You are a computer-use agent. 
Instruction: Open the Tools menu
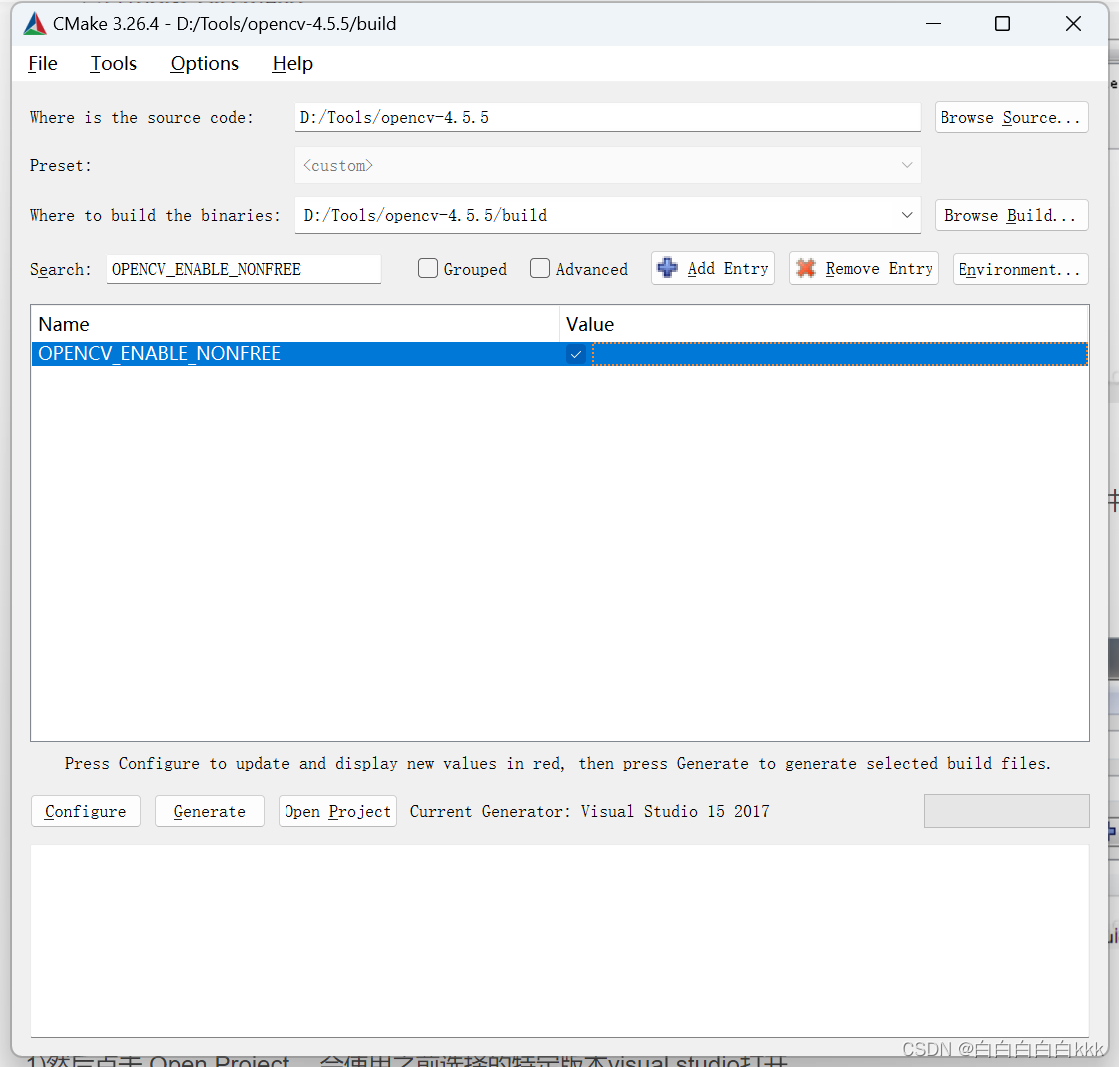113,64
